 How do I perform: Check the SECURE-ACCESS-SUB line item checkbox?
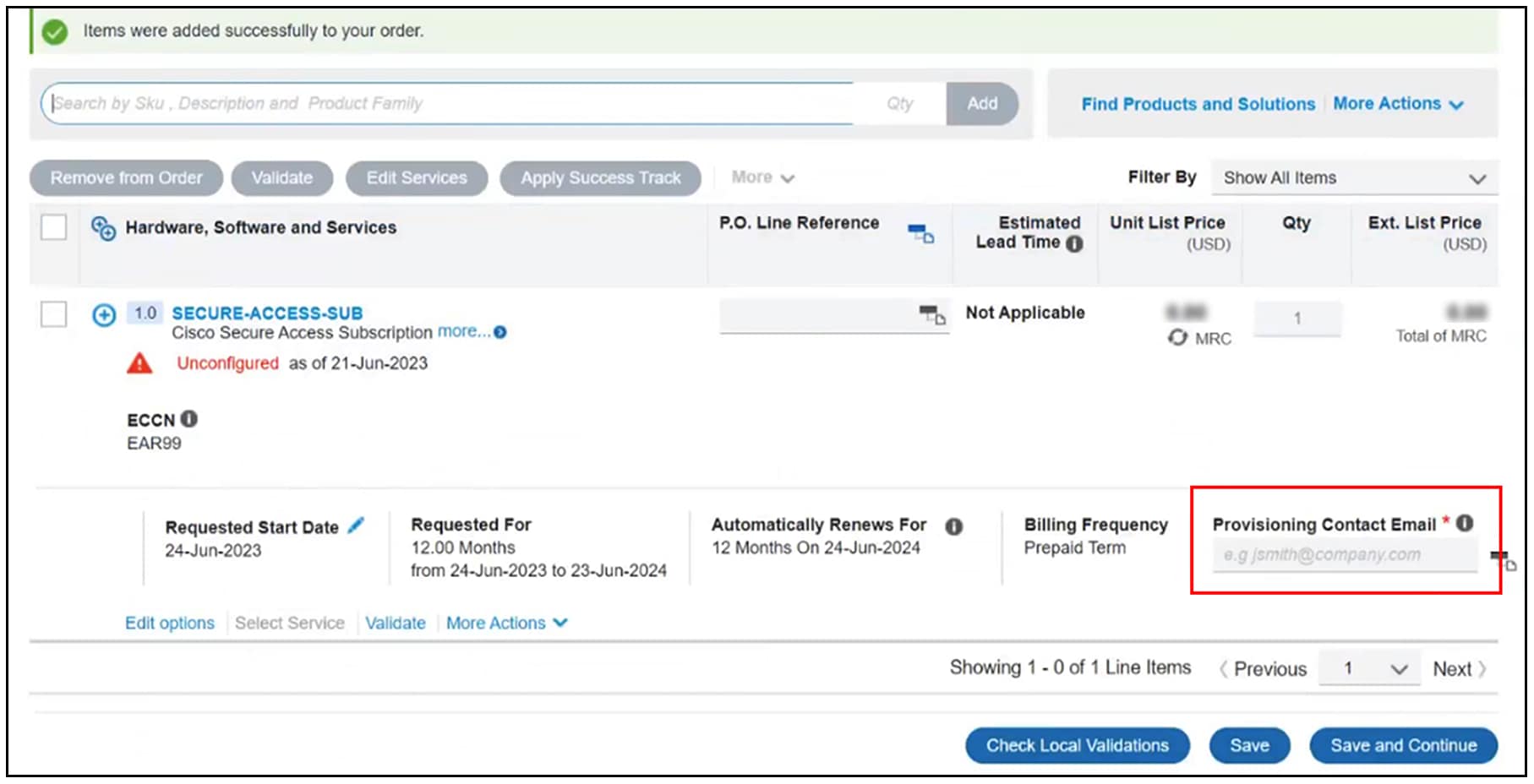click(x=54, y=314)
